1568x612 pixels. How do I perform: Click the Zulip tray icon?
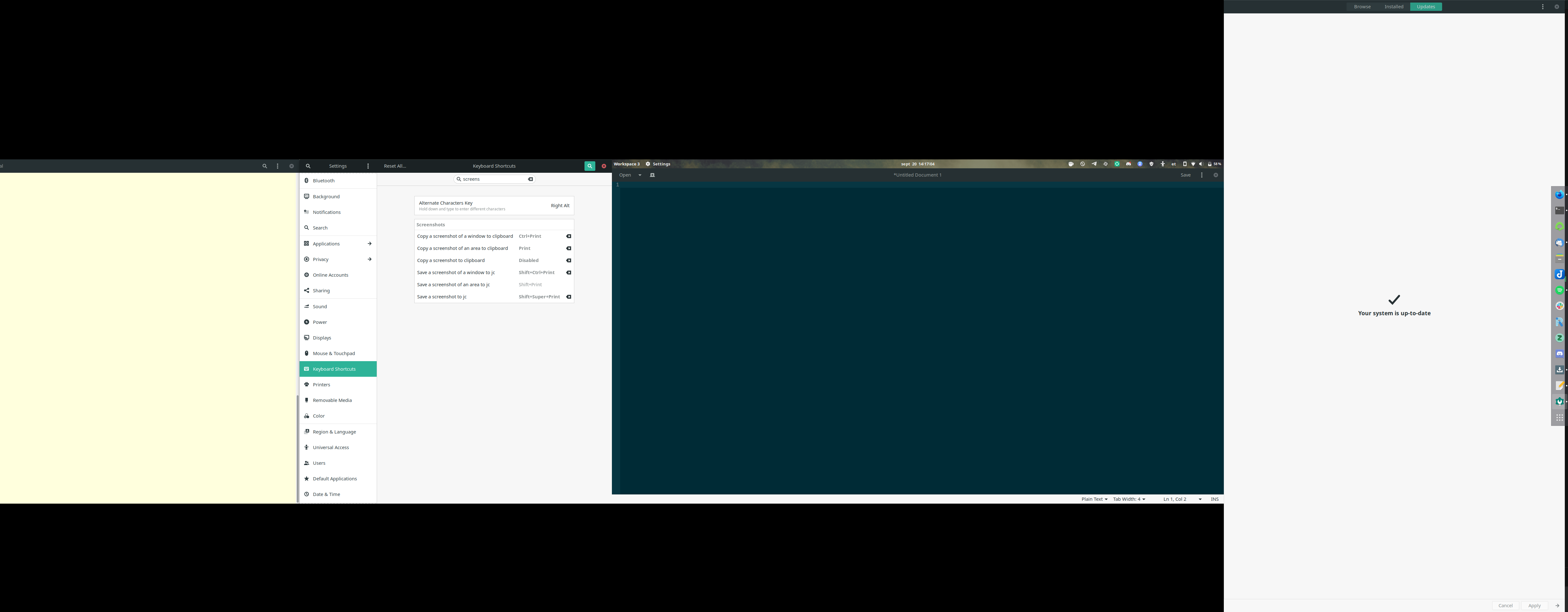pyautogui.click(x=1140, y=164)
